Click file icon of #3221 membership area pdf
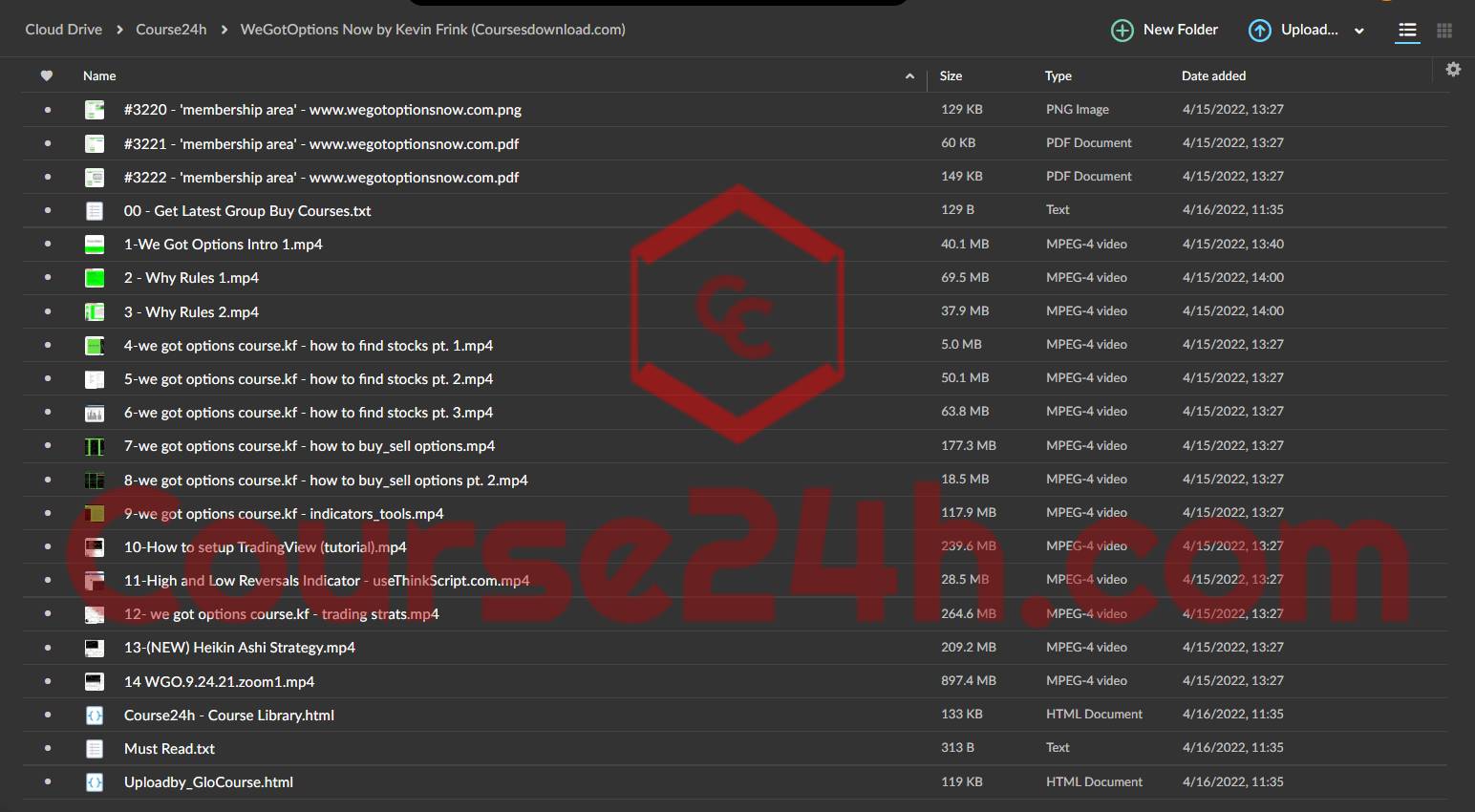The width and height of the screenshot is (1475, 812). pyautogui.click(x=95, y=143)
